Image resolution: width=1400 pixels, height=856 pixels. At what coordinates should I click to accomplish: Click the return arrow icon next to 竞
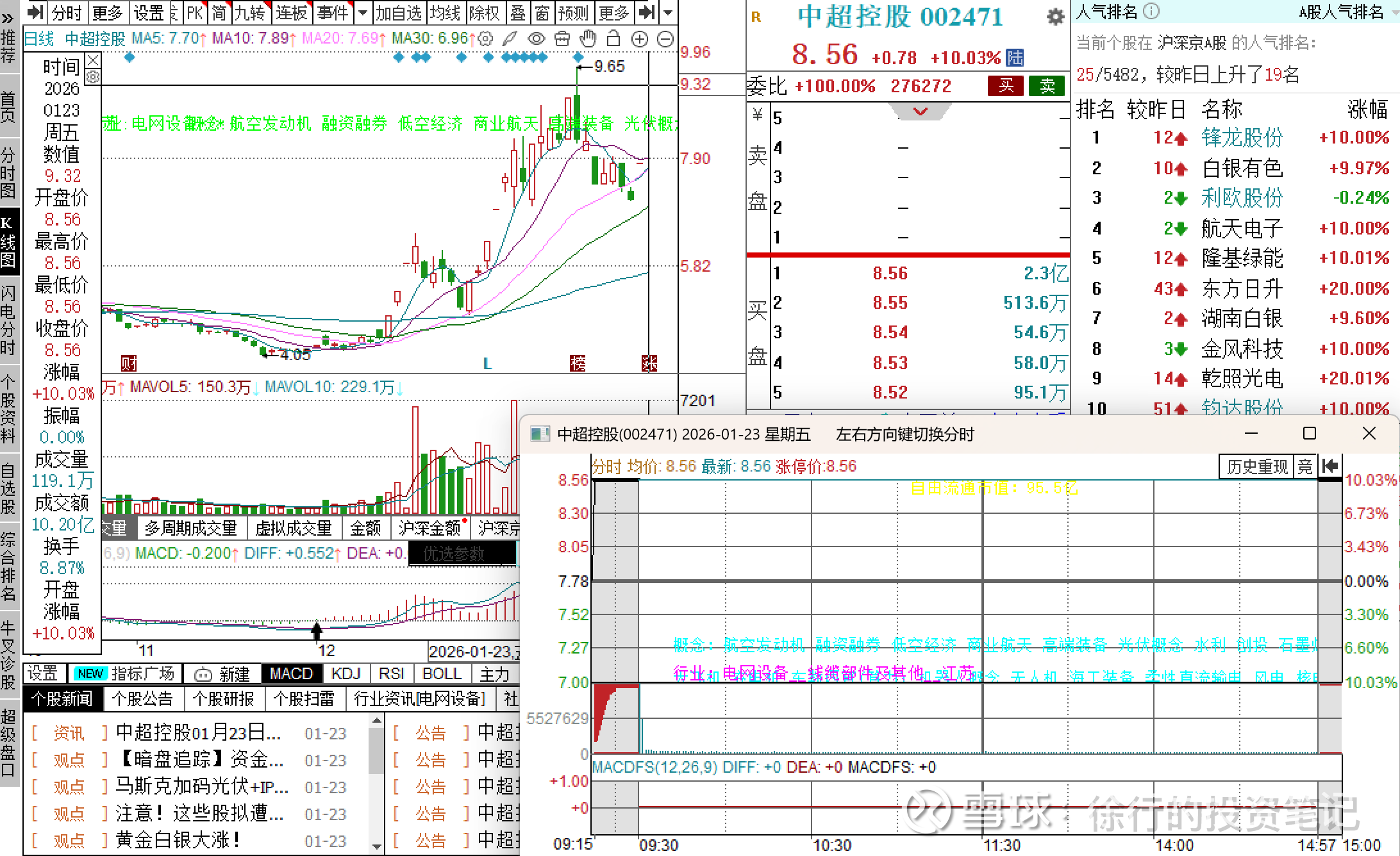coord(1330,466)
